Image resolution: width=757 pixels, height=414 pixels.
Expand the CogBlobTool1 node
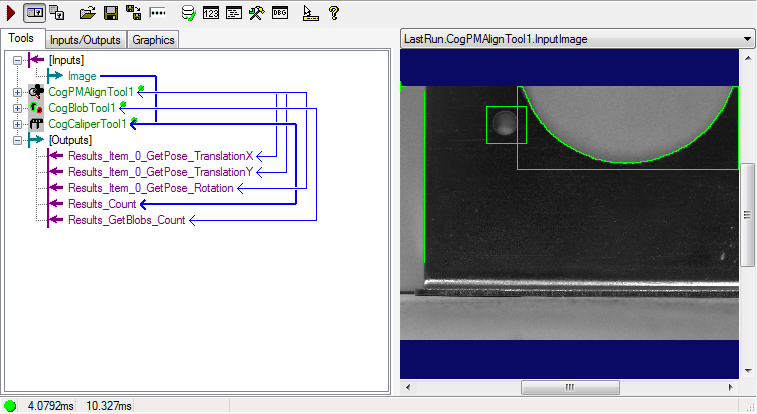point(17,108)
